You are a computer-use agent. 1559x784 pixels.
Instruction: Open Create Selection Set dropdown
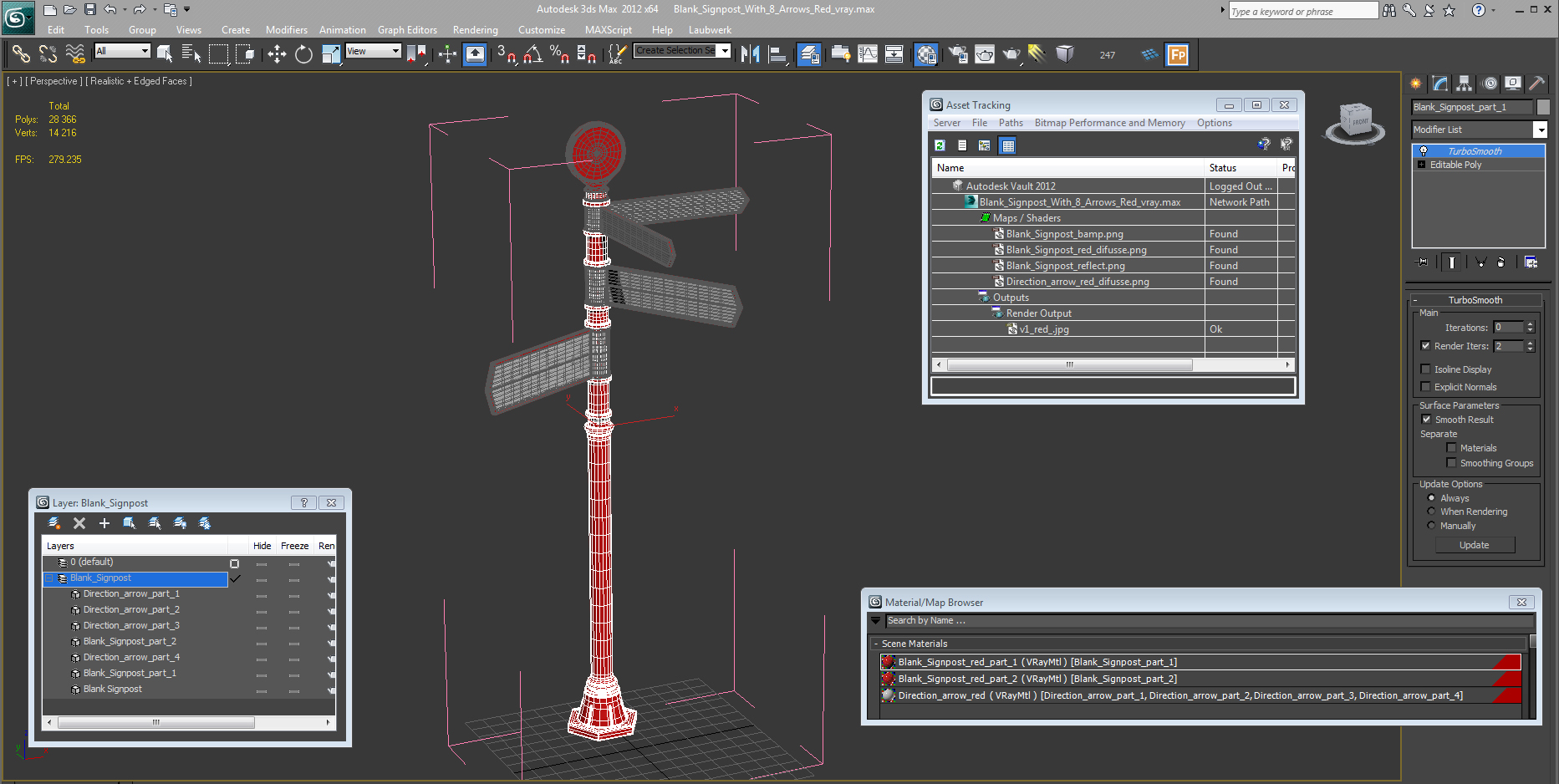click(x=725, y=51)
